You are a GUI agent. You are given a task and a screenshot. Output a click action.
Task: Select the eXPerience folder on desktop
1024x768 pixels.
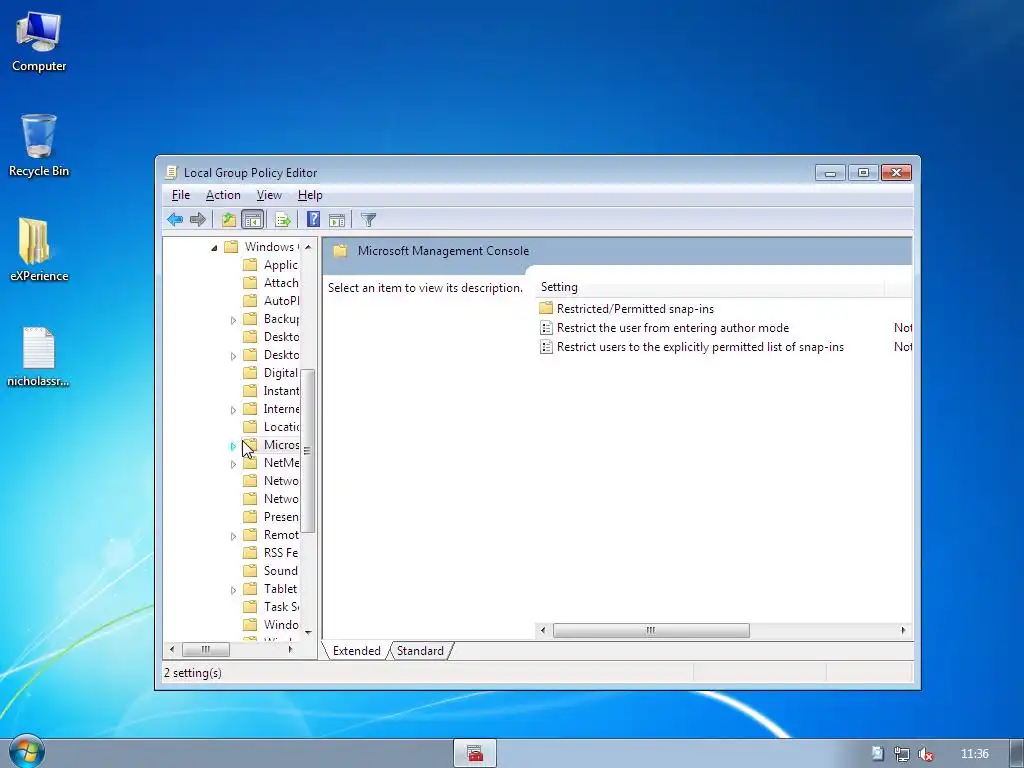tap(39, 251)
